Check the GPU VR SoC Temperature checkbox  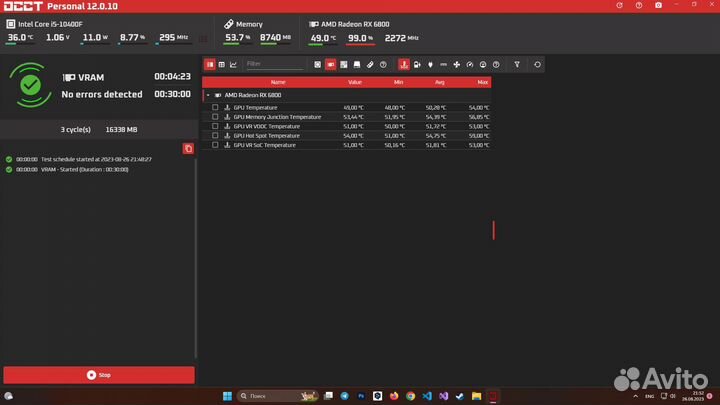click(215, 145)
